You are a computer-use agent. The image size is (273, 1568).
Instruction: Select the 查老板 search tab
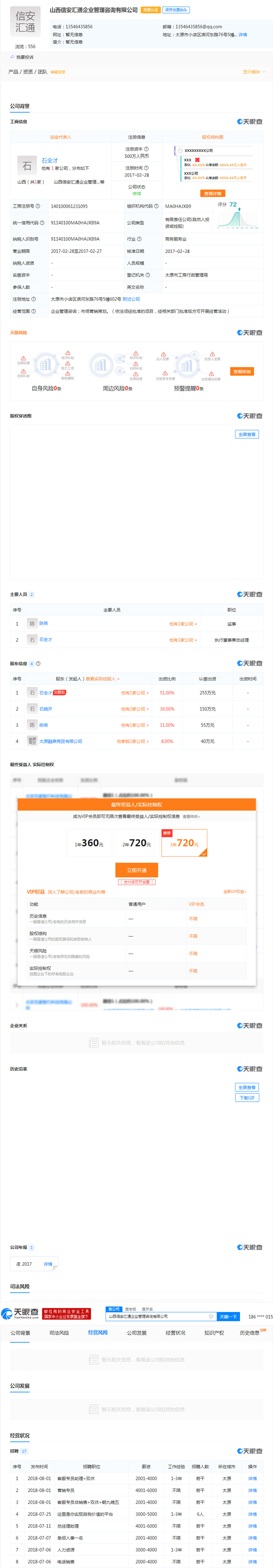131,1309
